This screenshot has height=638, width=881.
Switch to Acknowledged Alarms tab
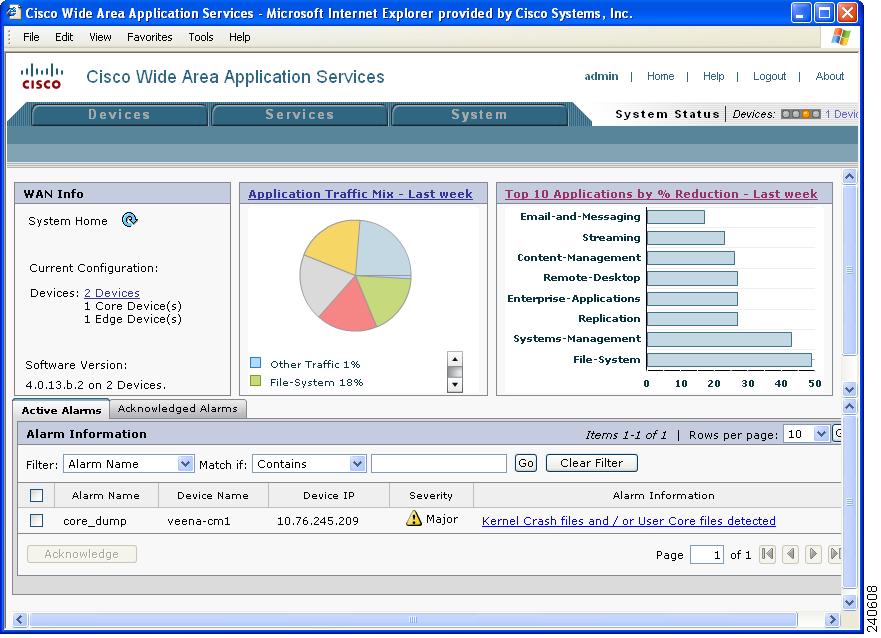[178, 408]
